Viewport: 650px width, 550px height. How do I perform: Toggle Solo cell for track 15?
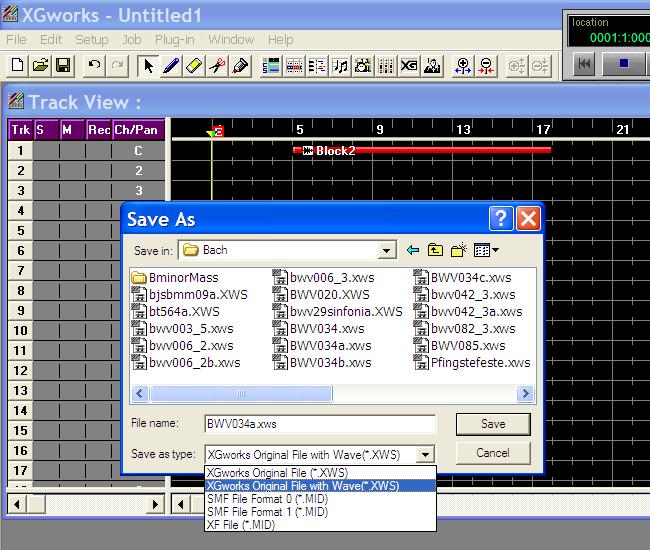click(x=46, y=431)
